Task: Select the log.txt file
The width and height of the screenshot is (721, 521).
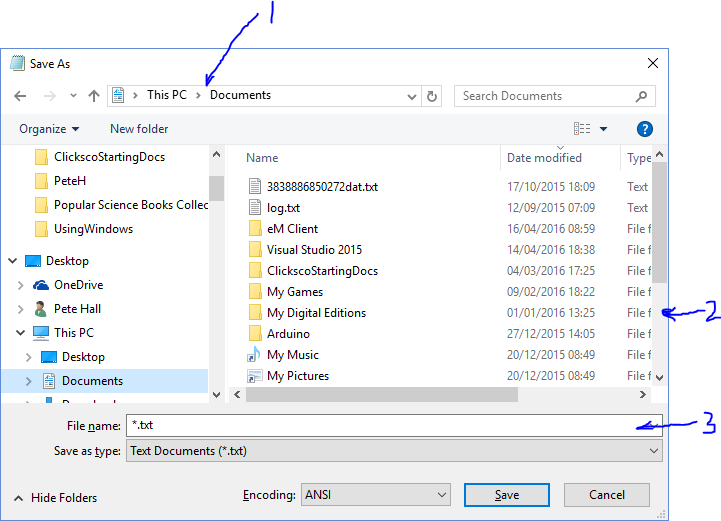Action: pyautogui.click(x=283, y=208)
